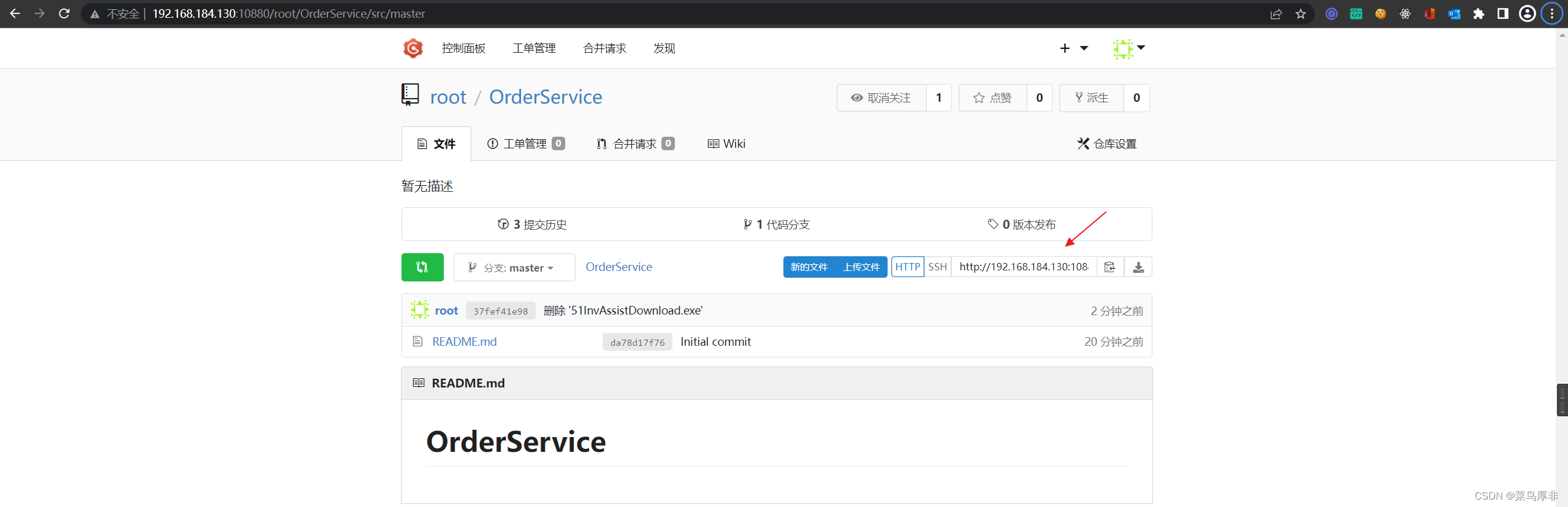Open 合并请求 in top navigation
This screenshot has height=507, width=1568.
(604, 48)
